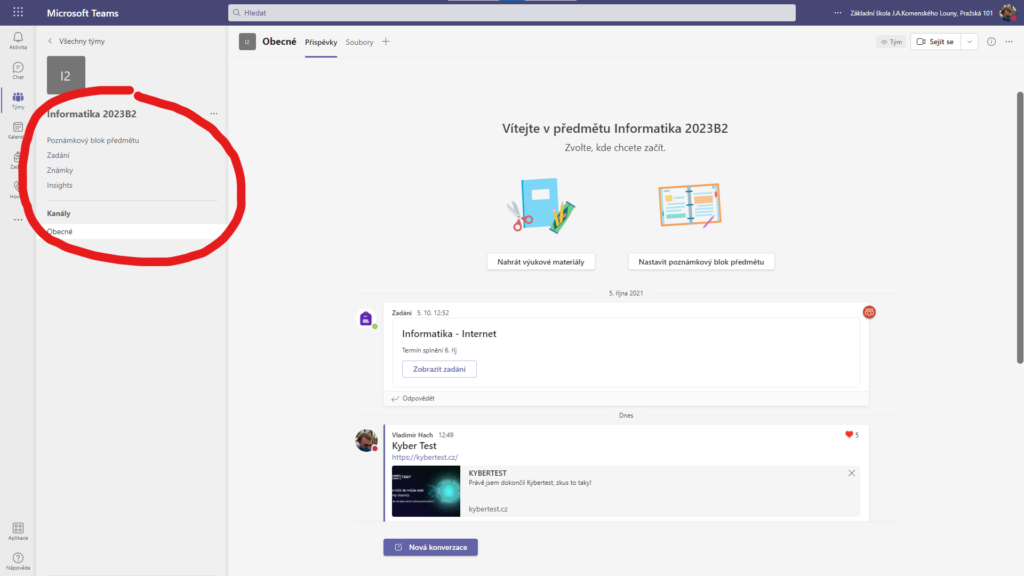Click Nastavit poznámkový blok předmětu button
The height and width of the screenshot is (576, 1024).
coord(701,262)
